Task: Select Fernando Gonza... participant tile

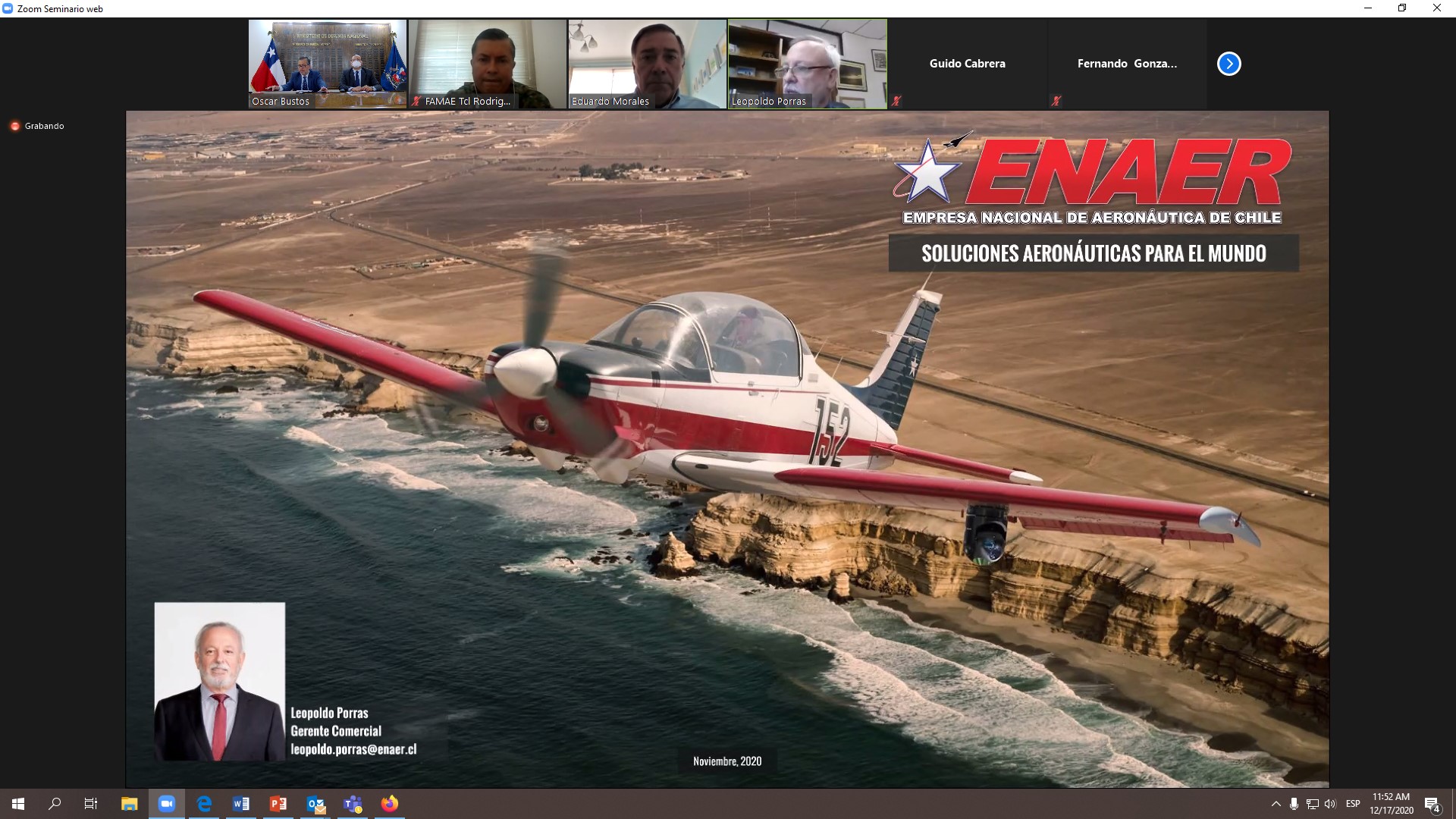Action: click(x=1127, y=64)
